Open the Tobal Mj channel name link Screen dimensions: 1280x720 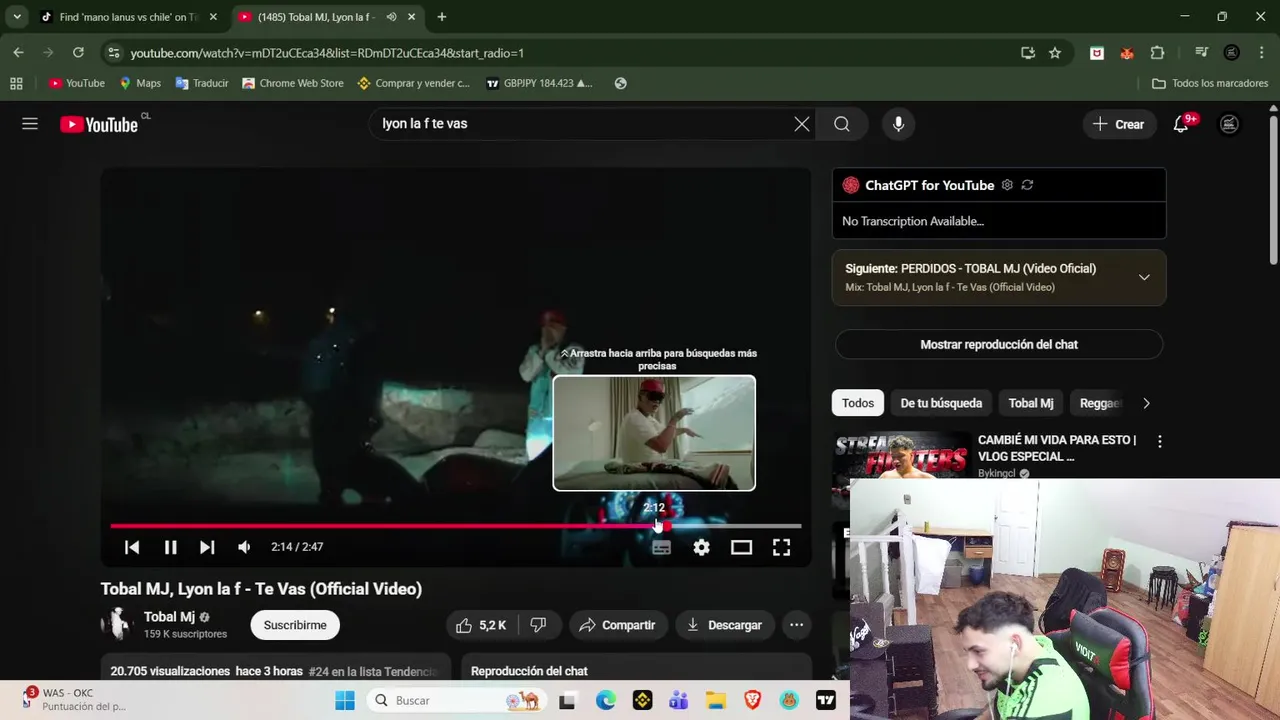pos(169,617)
